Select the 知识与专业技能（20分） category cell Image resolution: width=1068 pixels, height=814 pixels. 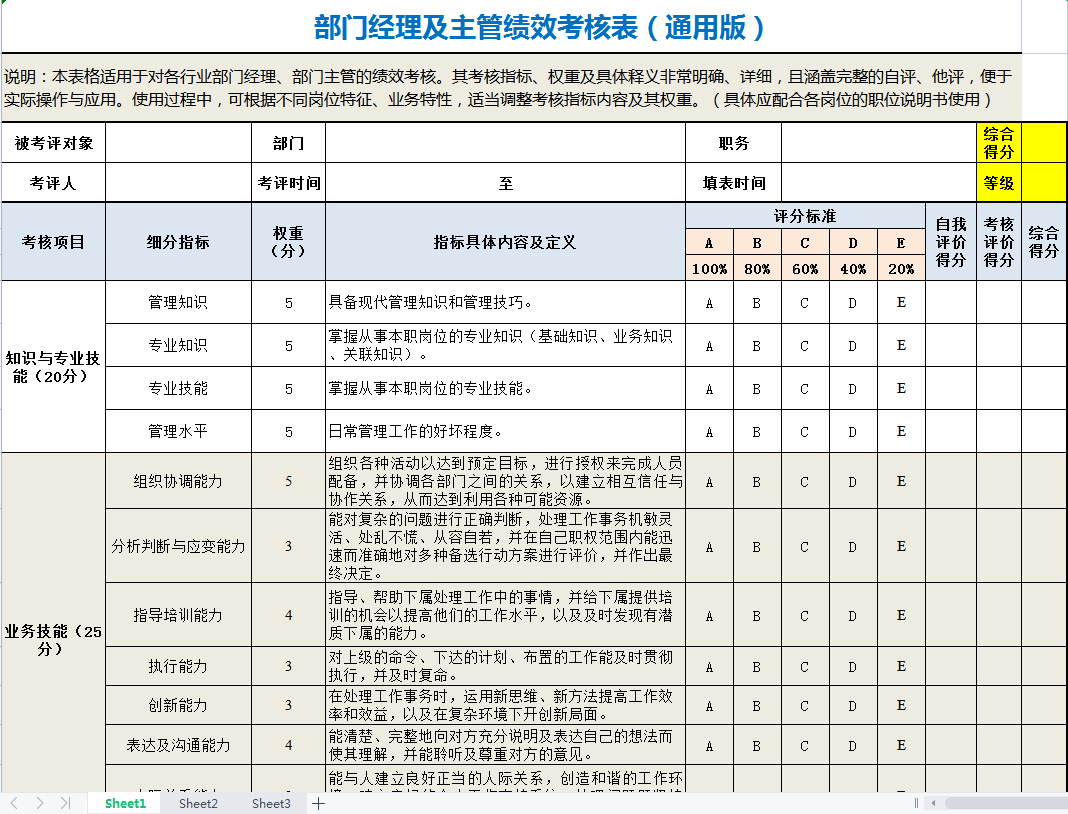[54, 366]
